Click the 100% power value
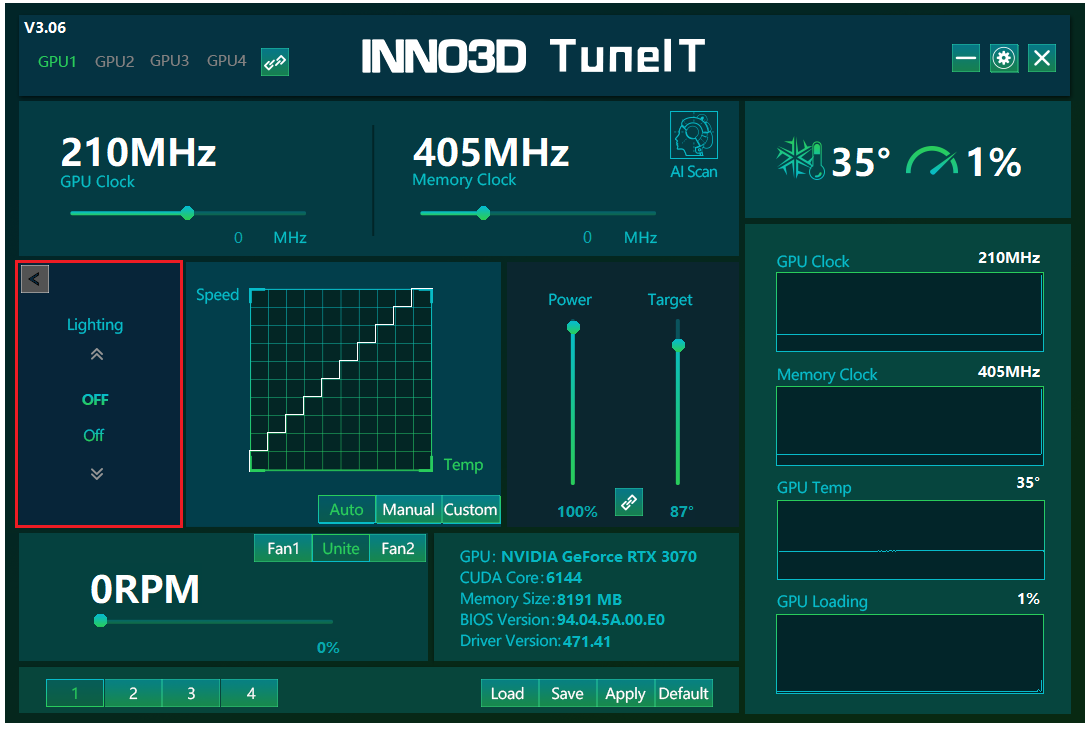1091x730 pixels. click(x=578, y=511)
